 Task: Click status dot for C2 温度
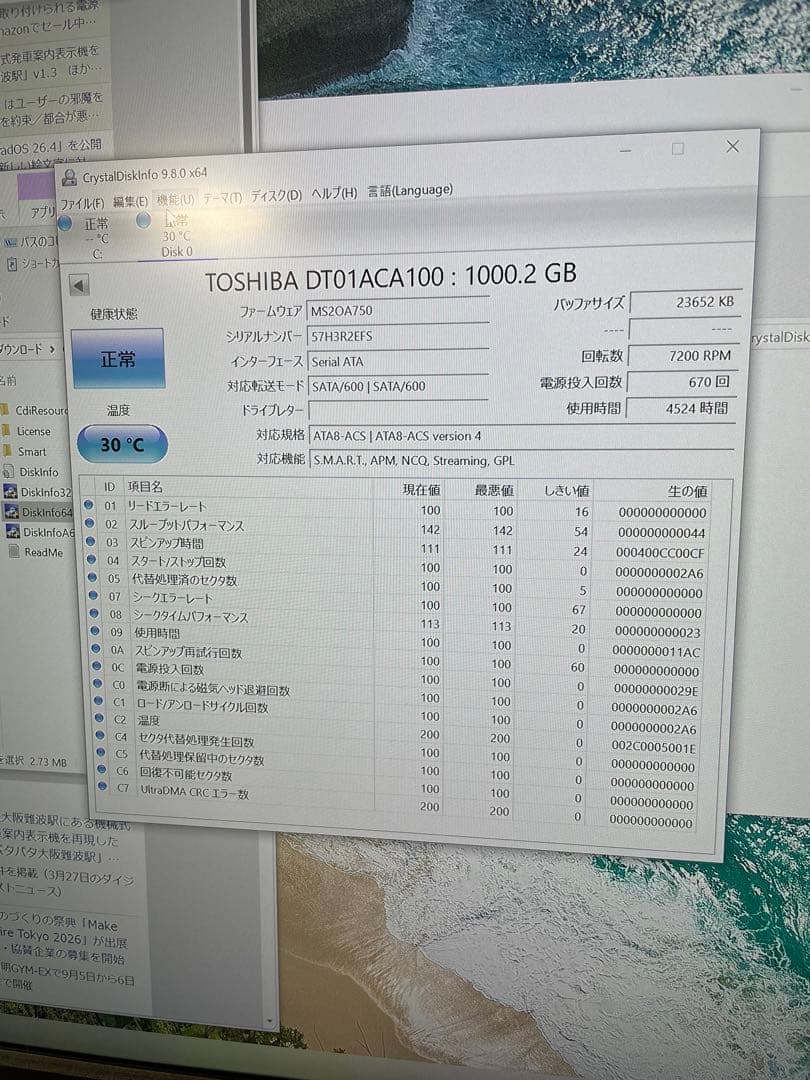coord(100,718)
